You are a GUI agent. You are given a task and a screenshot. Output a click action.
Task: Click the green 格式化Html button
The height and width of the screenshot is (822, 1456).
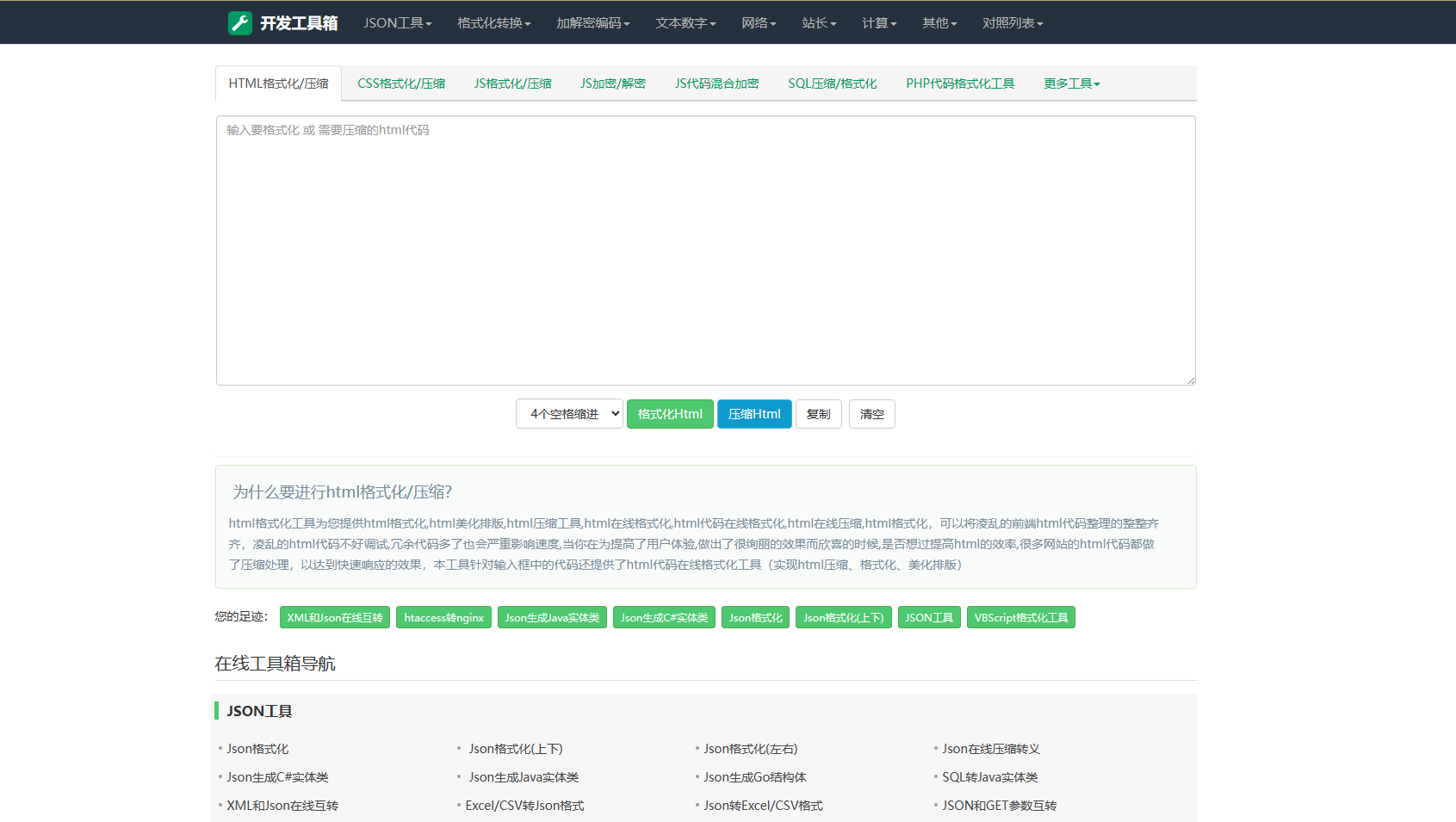[670, 414]
